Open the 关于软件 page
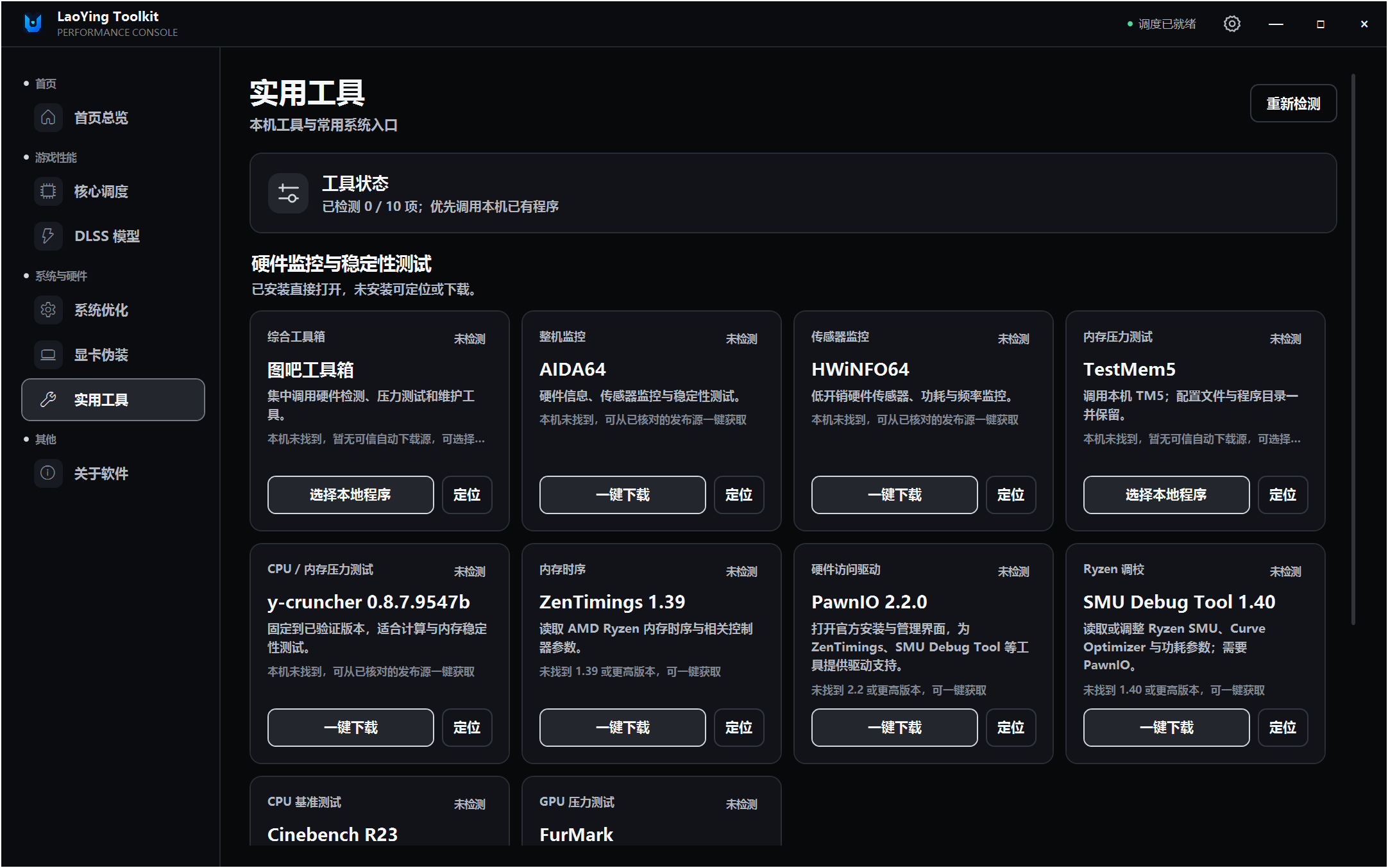This screenshot has width=1388, height=868. 113,473
